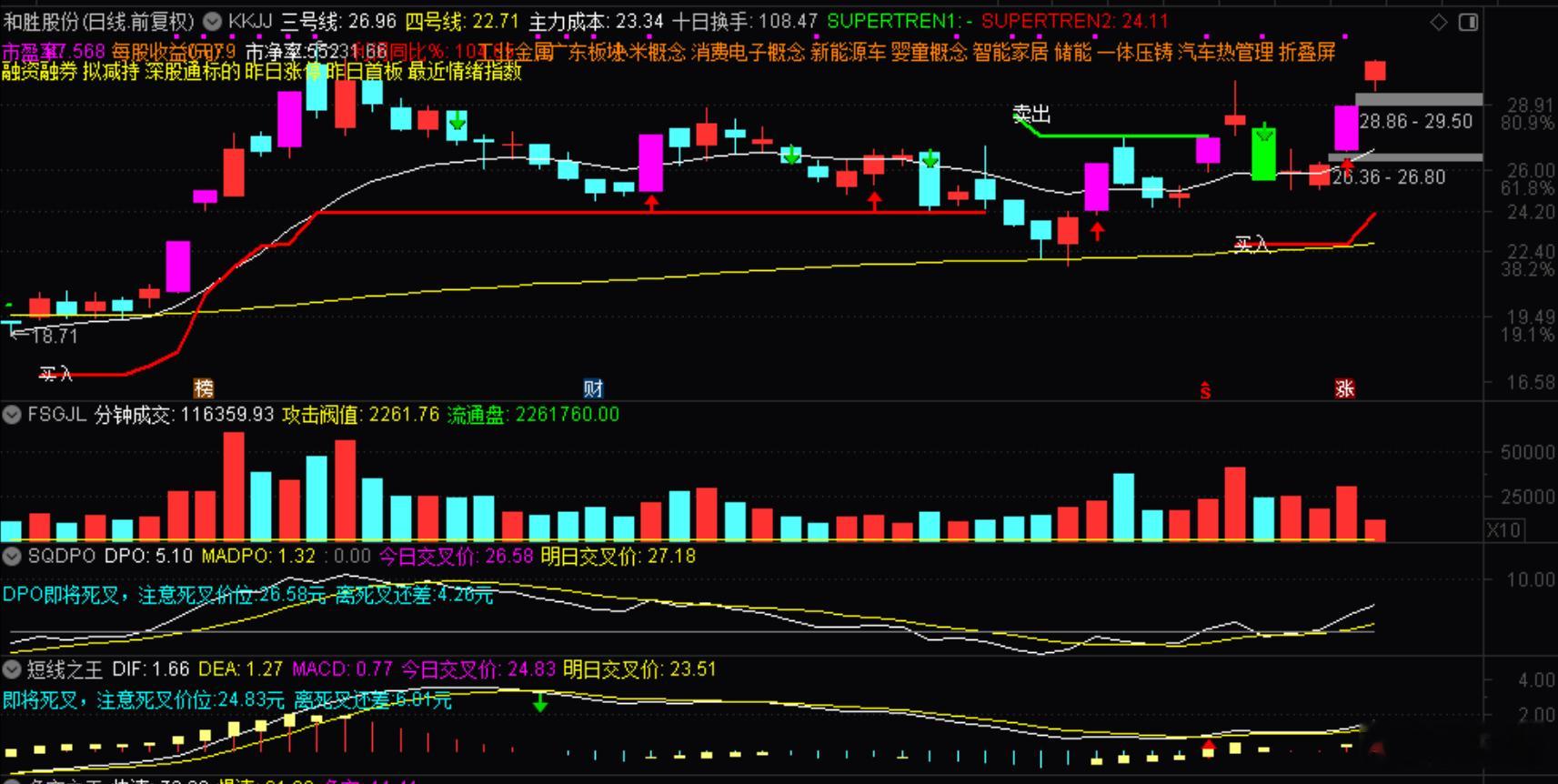Expand the FSGJL indicator dropdown
1558x784 pixels.
(x=11, y=415)
